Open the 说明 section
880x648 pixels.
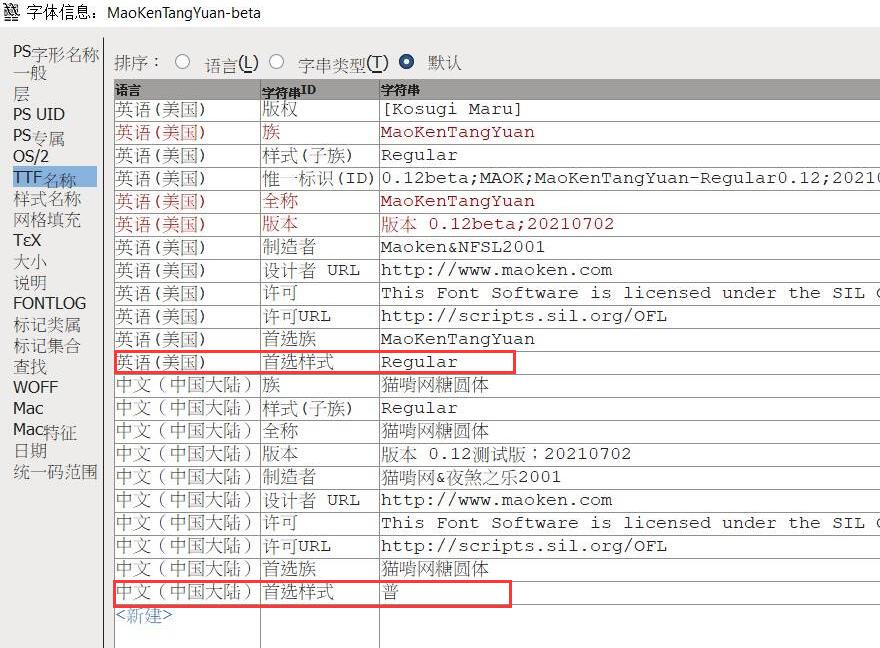pyautogui.click(x=30, y=283)
